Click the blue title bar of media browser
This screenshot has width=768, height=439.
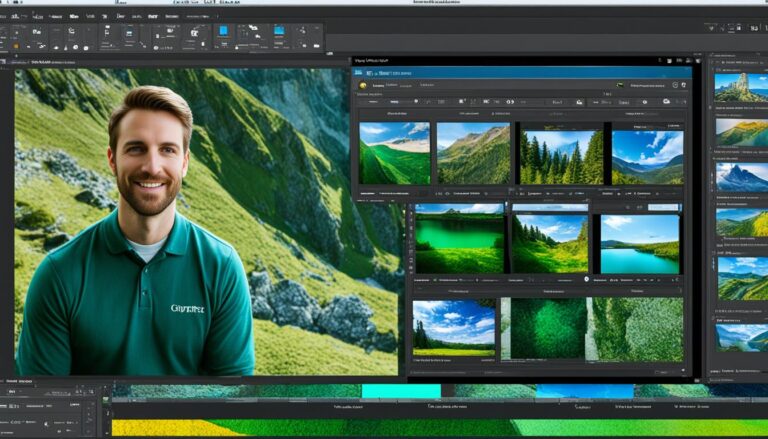(x=522, y=73)
